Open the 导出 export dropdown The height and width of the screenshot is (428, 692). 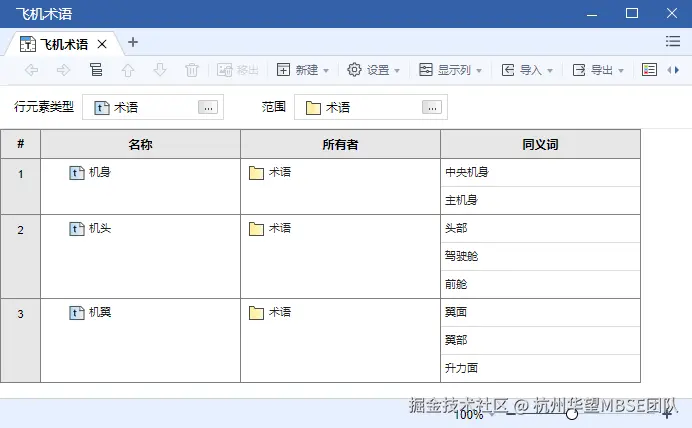598,70
